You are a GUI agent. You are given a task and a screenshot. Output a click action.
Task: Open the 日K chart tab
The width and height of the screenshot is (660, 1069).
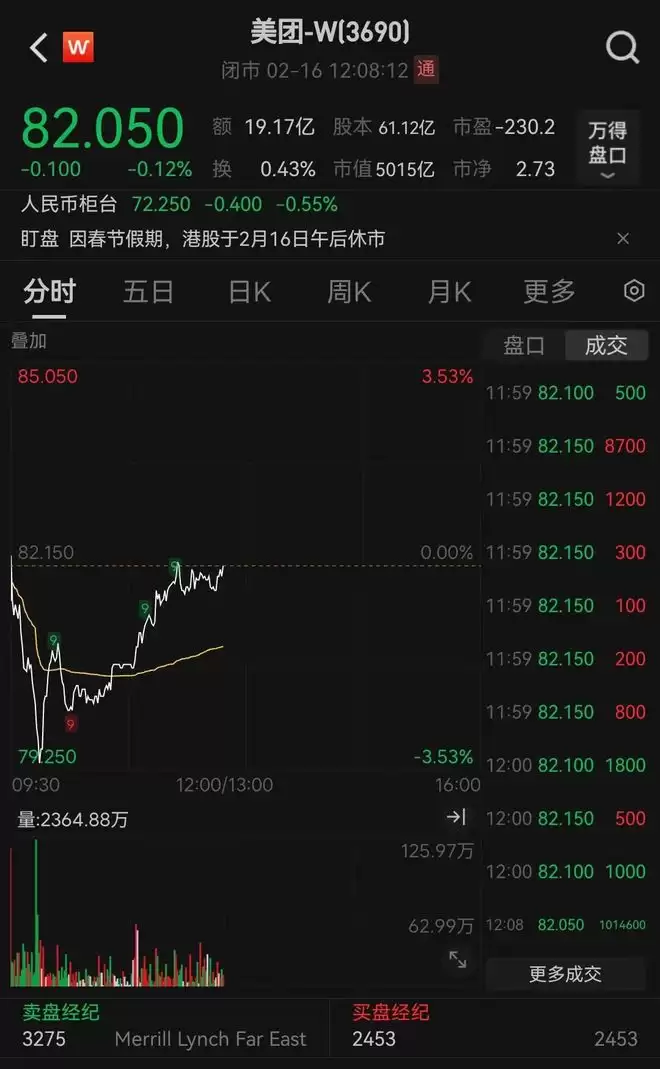click(250, 292)
